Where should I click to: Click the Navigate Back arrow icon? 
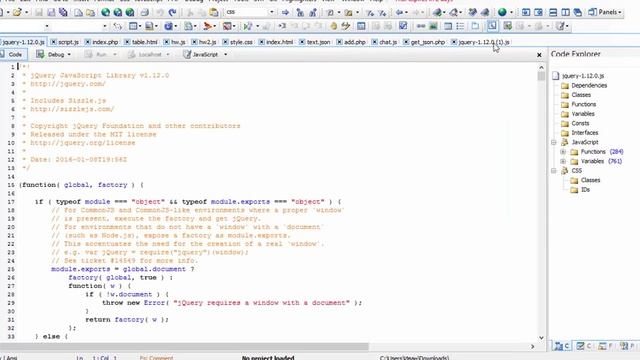(399, 12)
